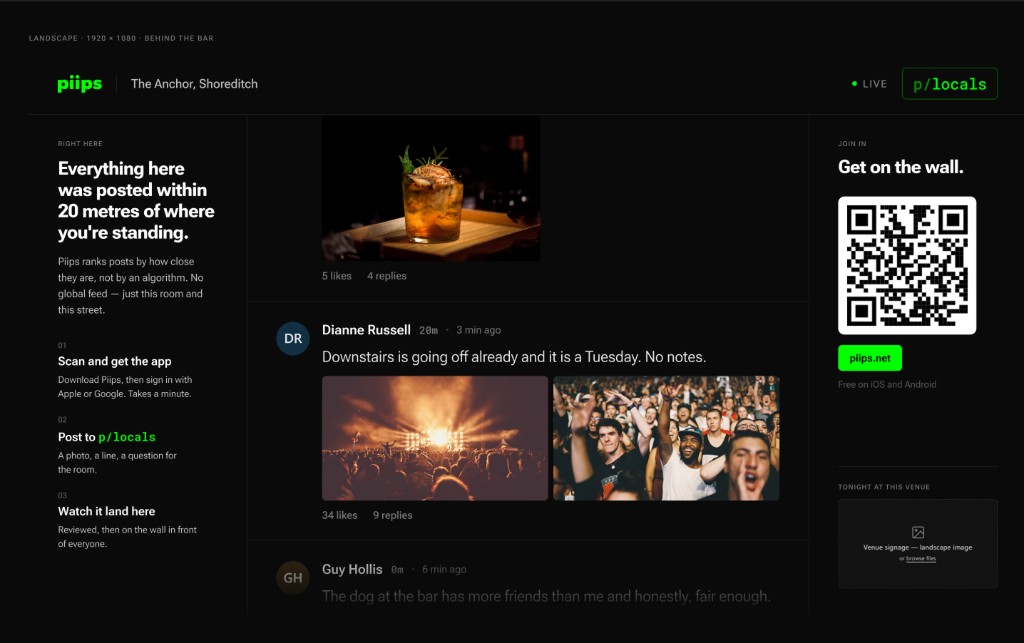Image resolution: width=1024 pixels, height=643 pixels.
Task: Open Dianne Russell's profile name
Action: (366, 330)
